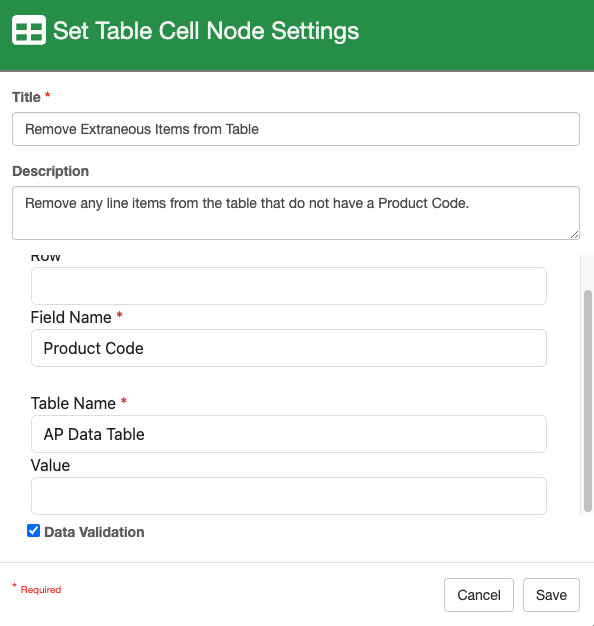Save the node settings

[x=551, y=595]
